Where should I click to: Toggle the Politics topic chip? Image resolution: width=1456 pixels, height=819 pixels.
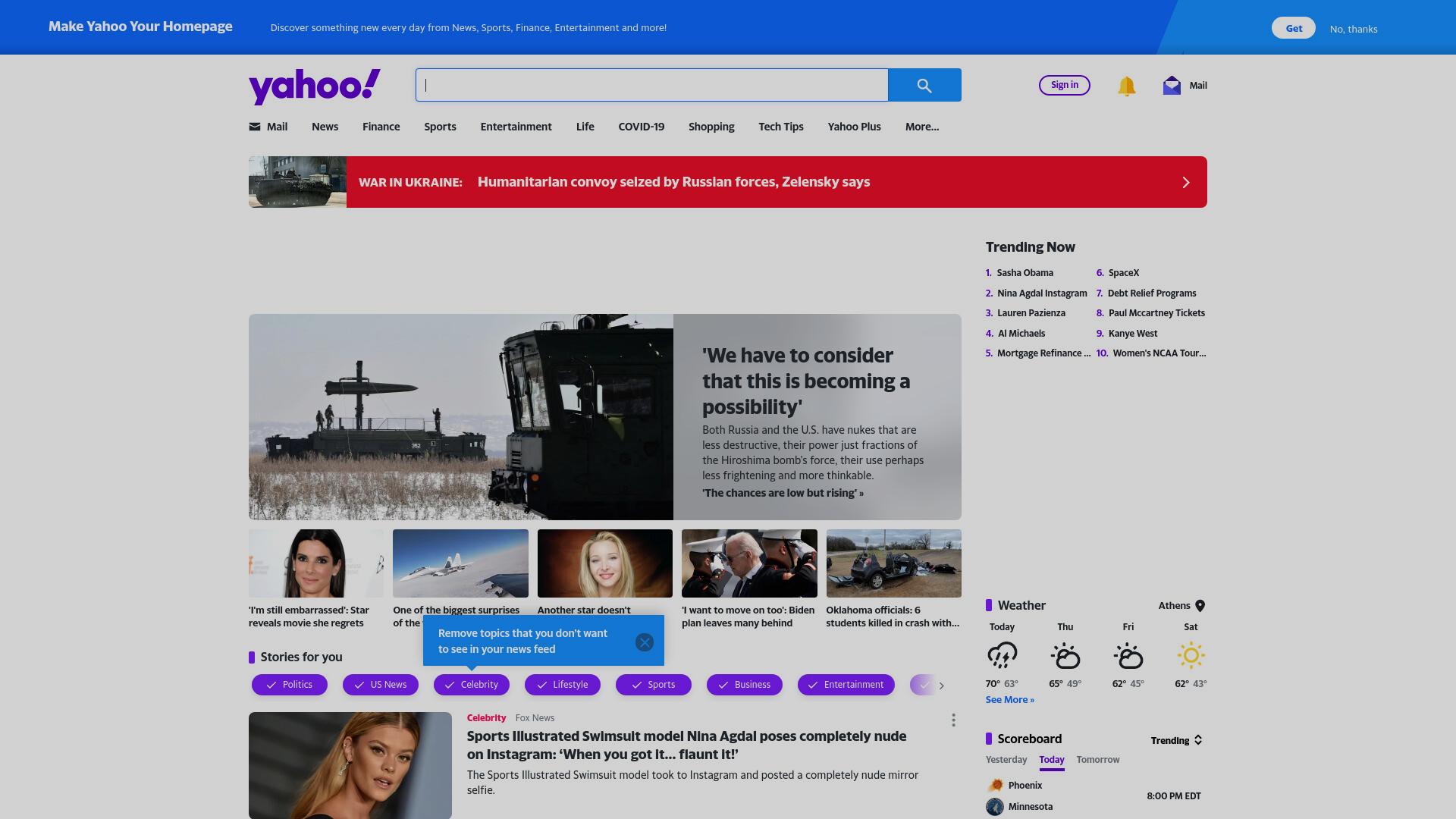point(290,685)
